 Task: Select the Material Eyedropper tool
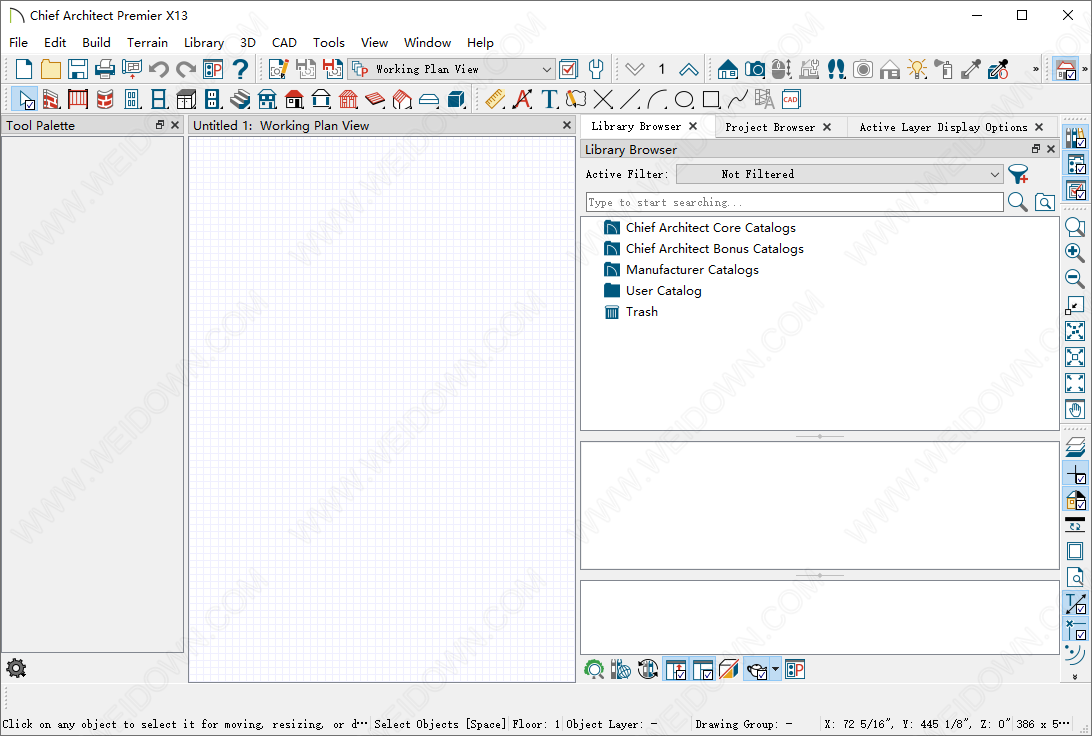click(x=971, y=69)
